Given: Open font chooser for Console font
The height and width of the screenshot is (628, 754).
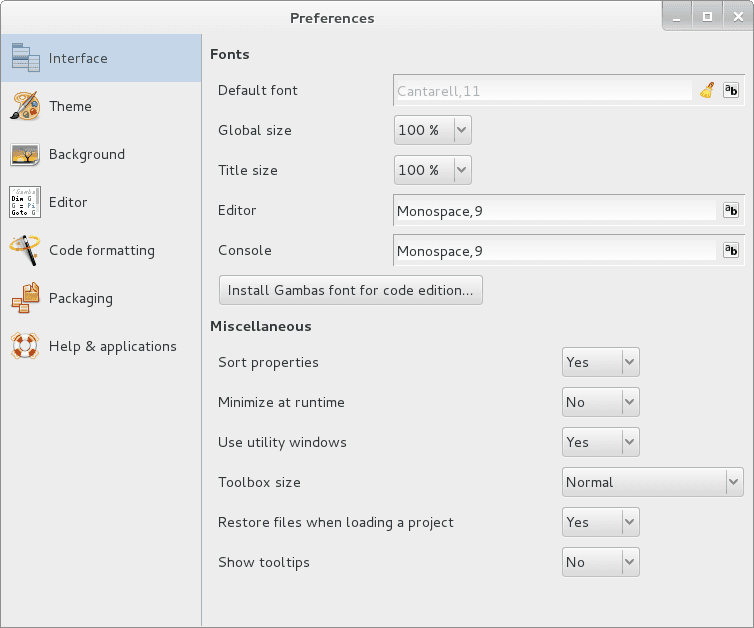Looking at the screenshot, I should coord(731,250).
